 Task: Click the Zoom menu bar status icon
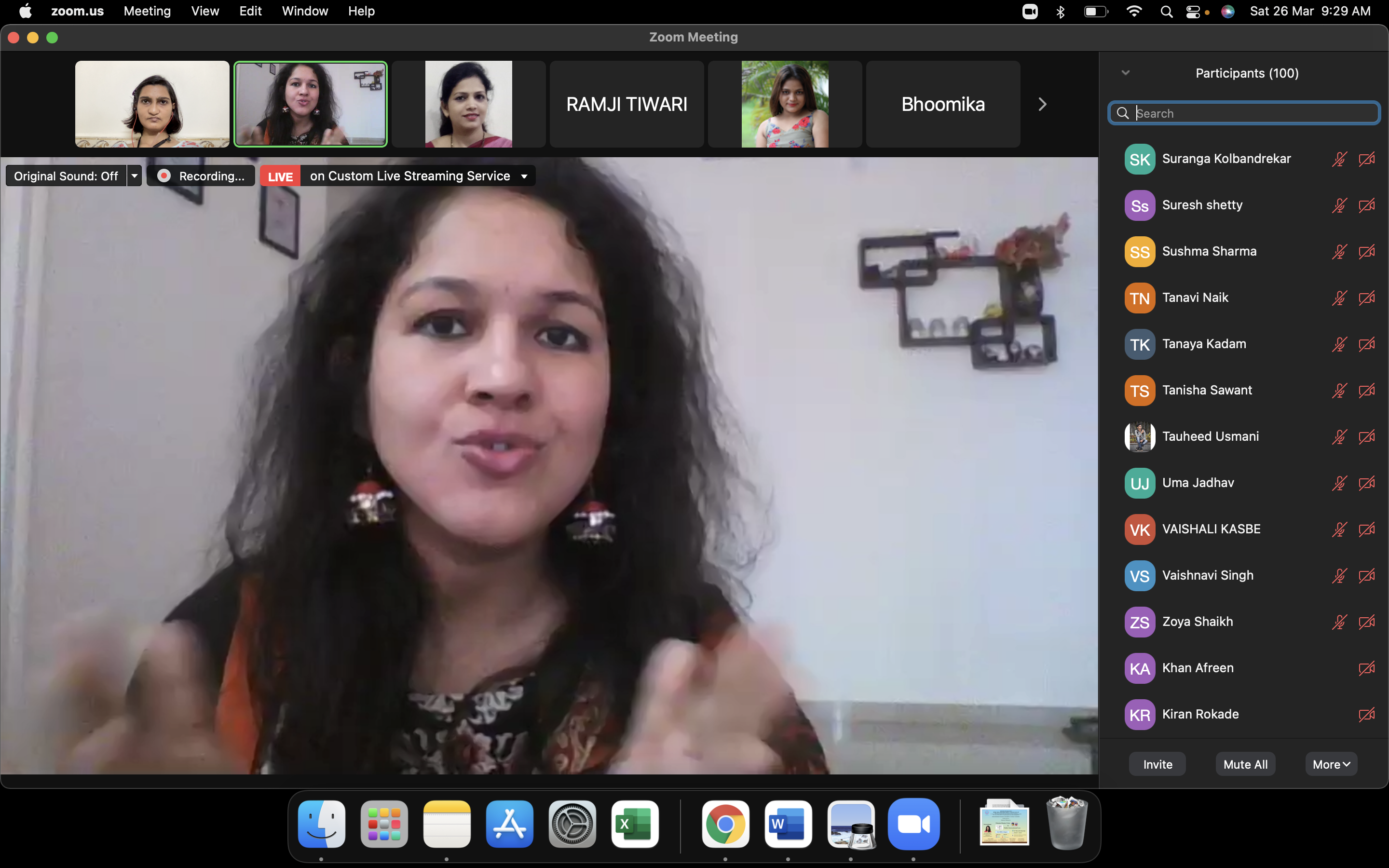click(x=1030, y=12)
